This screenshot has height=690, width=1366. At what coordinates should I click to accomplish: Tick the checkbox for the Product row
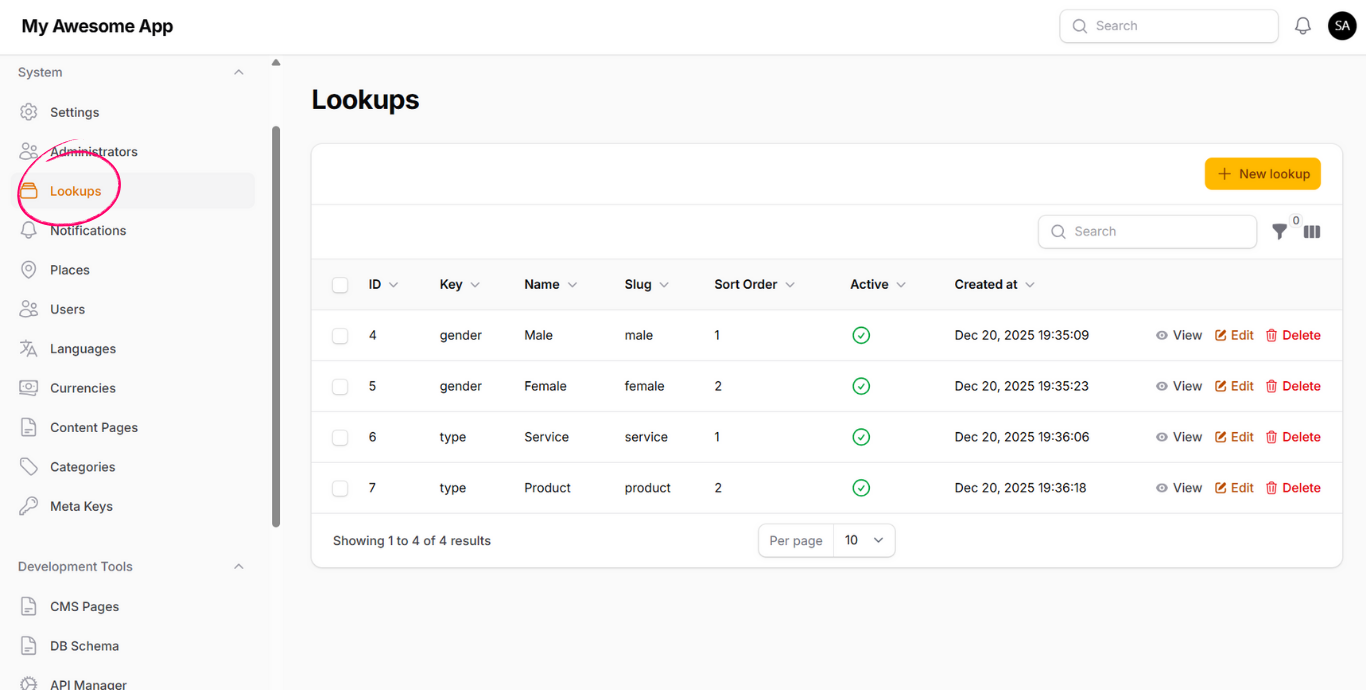click(x=340, y=488)
